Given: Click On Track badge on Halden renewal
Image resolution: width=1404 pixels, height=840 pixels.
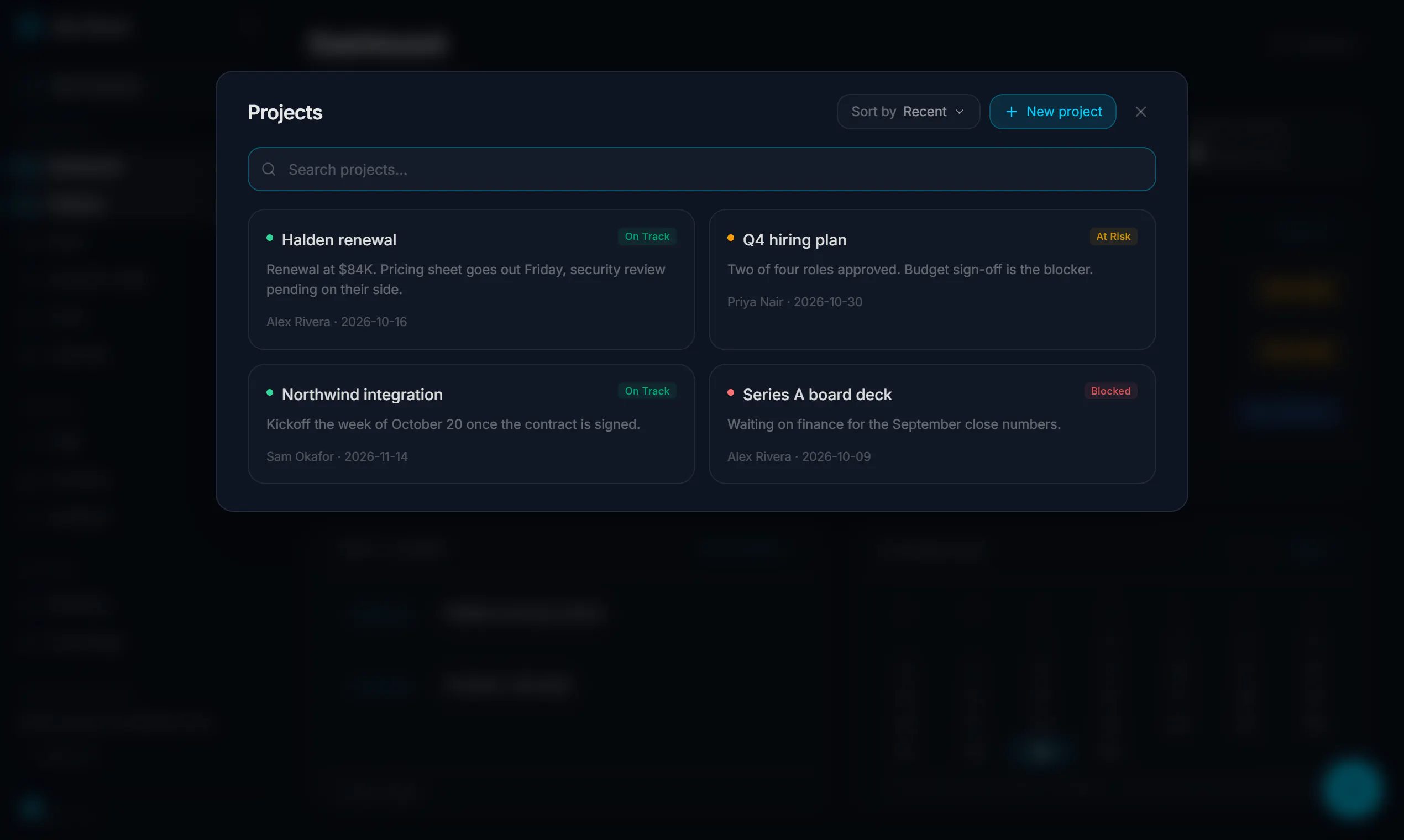Looking at the screenshot, I should [x=647, y=237].
